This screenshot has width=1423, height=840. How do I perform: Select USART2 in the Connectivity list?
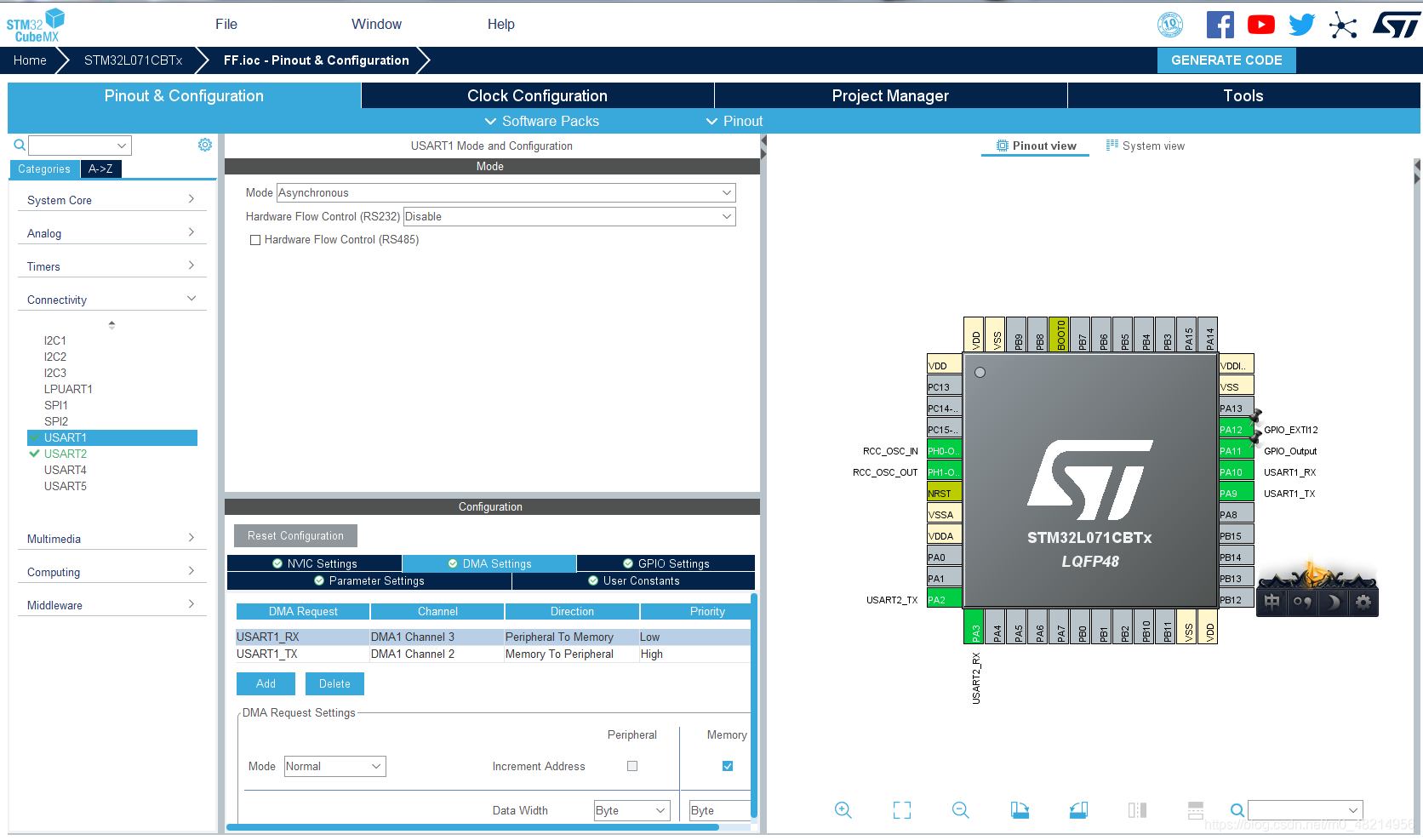tap(66, 454)
